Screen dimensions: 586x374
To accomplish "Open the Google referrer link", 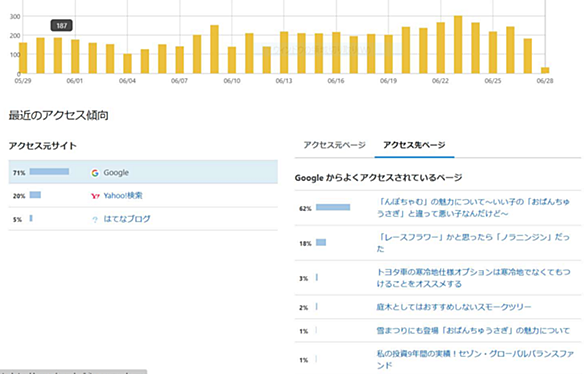I will [116, 173].
